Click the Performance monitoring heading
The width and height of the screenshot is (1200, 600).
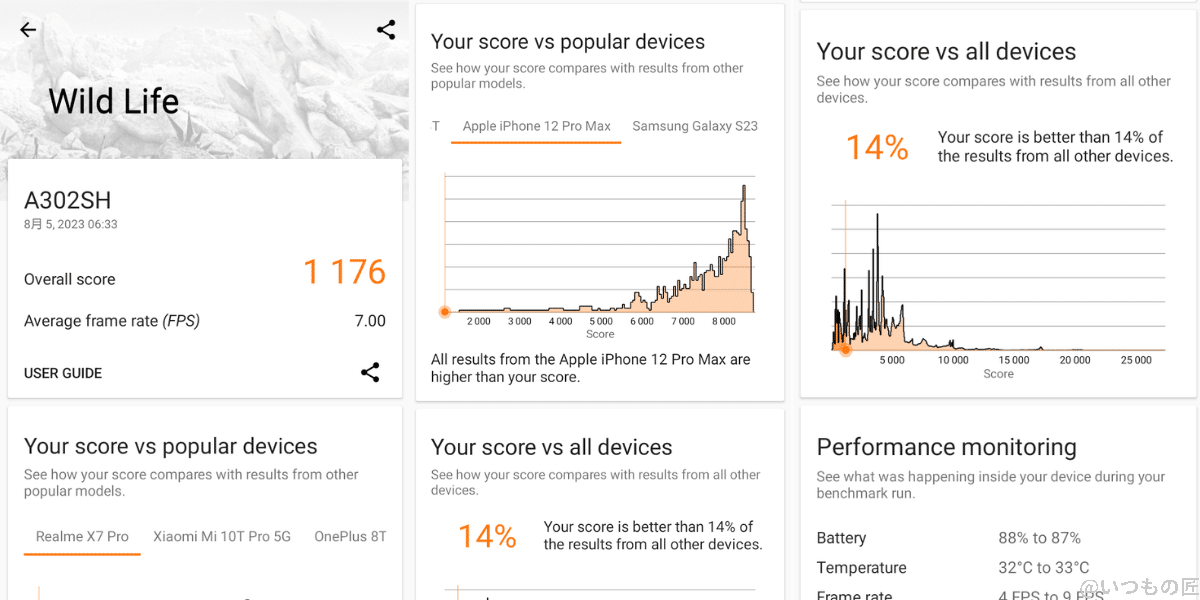coord(946,447)
